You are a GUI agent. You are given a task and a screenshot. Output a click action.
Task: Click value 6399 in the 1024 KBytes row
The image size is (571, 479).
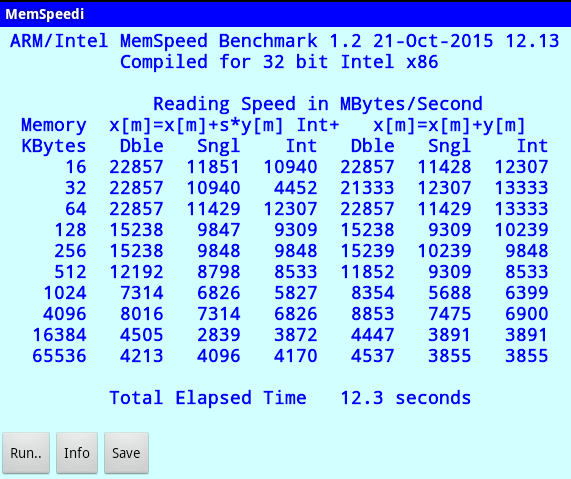pyautogui.click(x=527, y=293)
